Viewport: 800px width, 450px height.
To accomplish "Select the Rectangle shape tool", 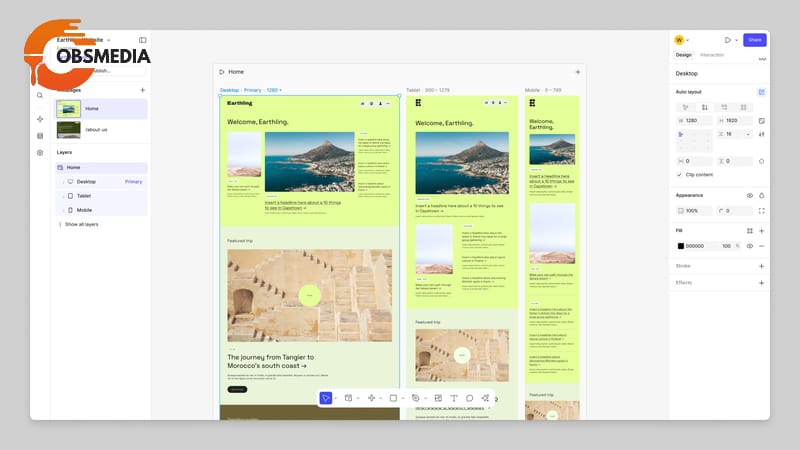I will [x=393, y=398].
